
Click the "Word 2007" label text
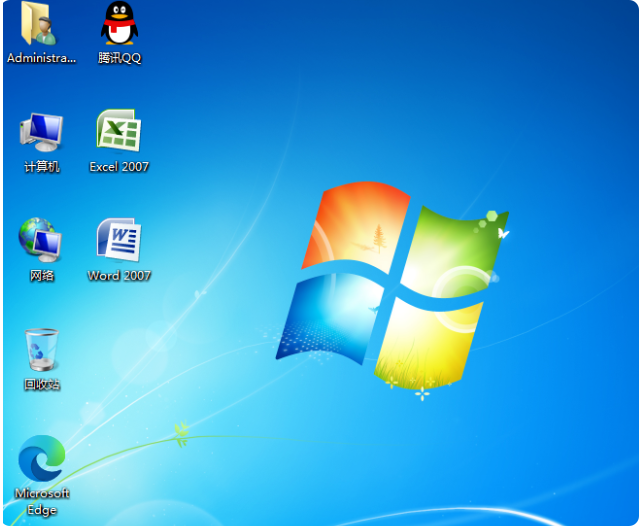tap(119, 276)
